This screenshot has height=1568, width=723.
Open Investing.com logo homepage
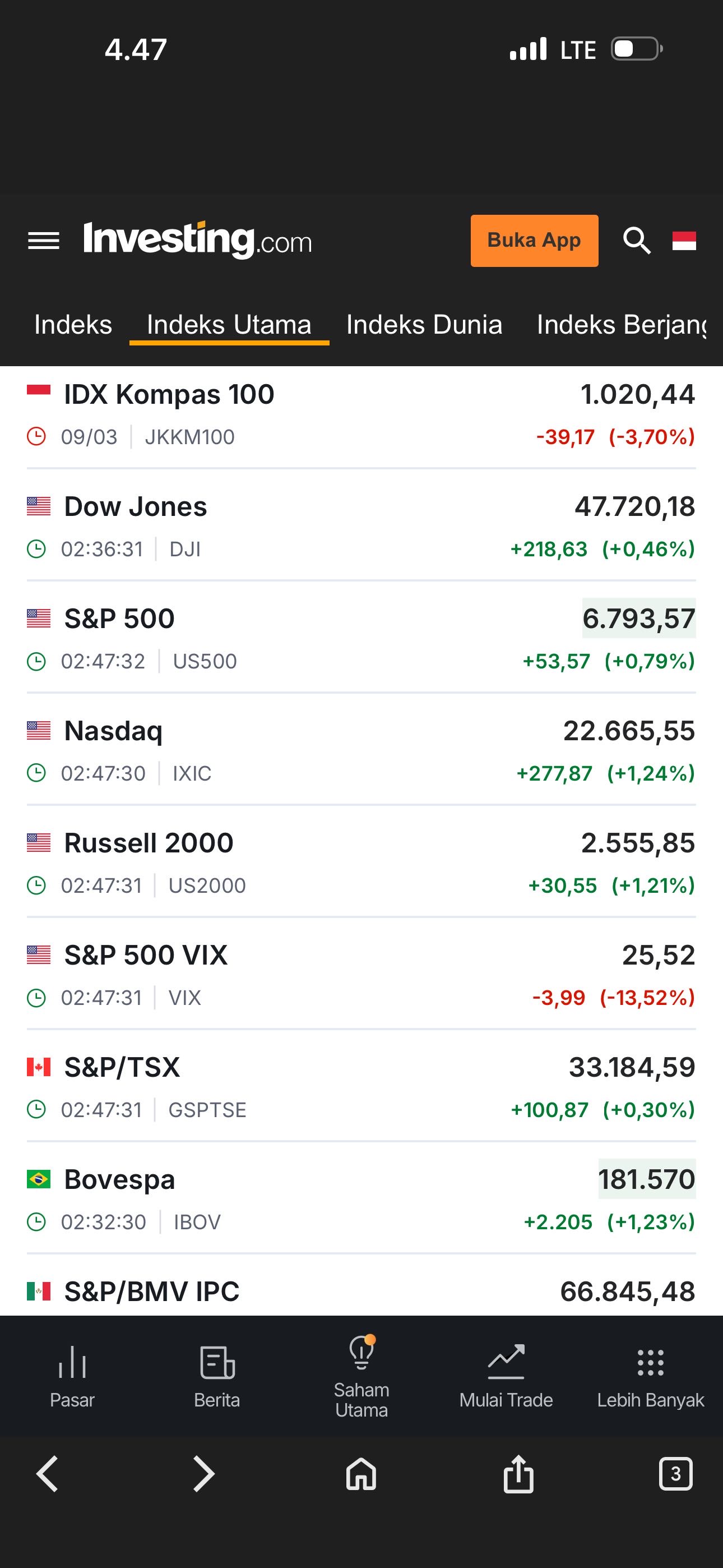[197, 240]
